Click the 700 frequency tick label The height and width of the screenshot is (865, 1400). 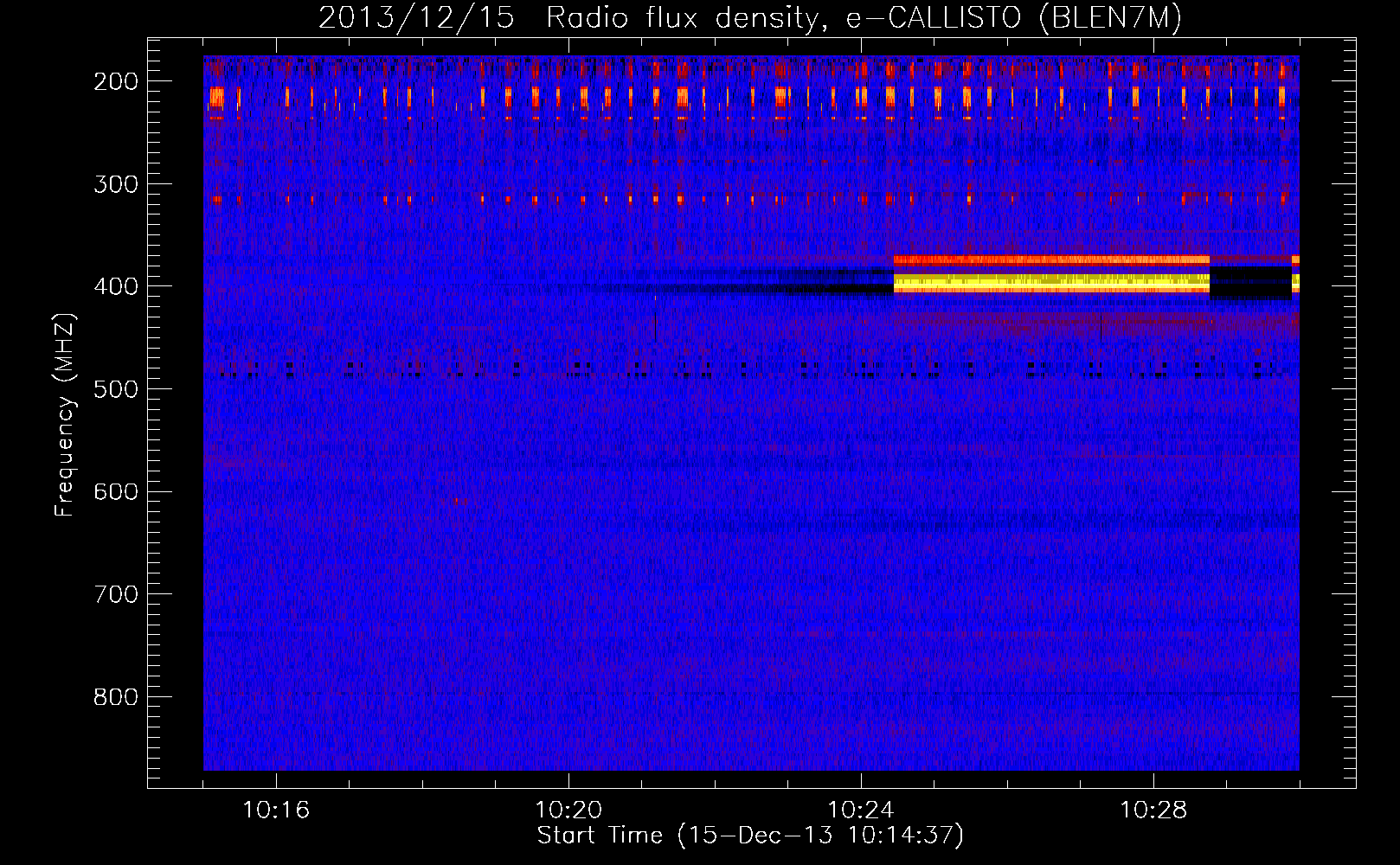tap(115, 594)
